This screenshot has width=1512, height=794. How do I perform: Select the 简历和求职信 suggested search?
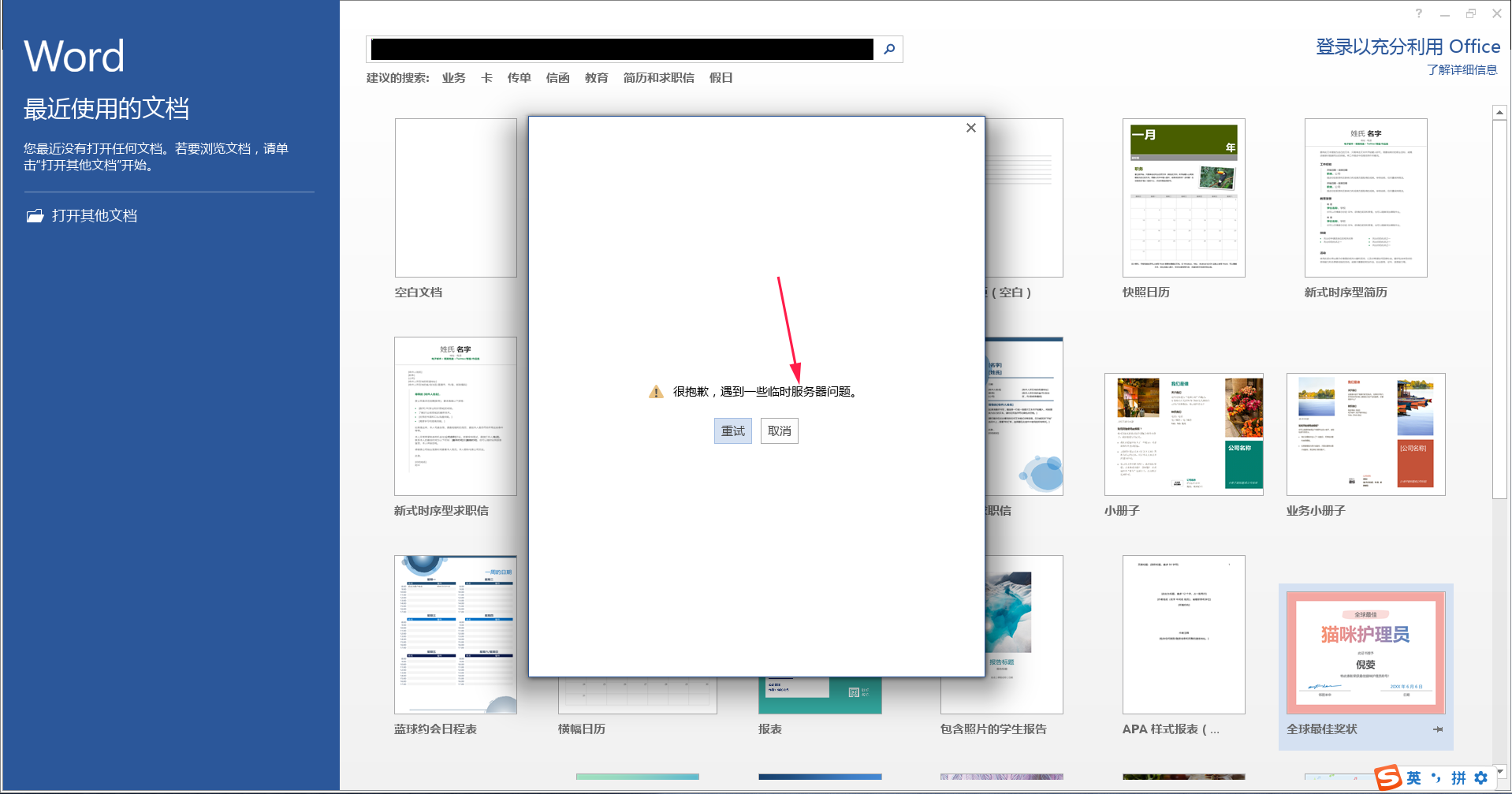coord(659,78)
